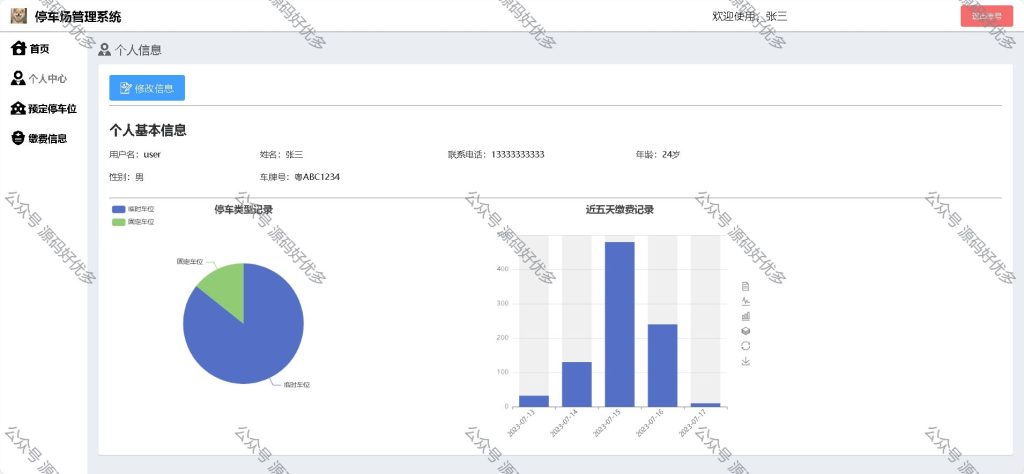Screen dimensions: 1024x474
Task: Switch chart to line type icon
Action: 746,301
